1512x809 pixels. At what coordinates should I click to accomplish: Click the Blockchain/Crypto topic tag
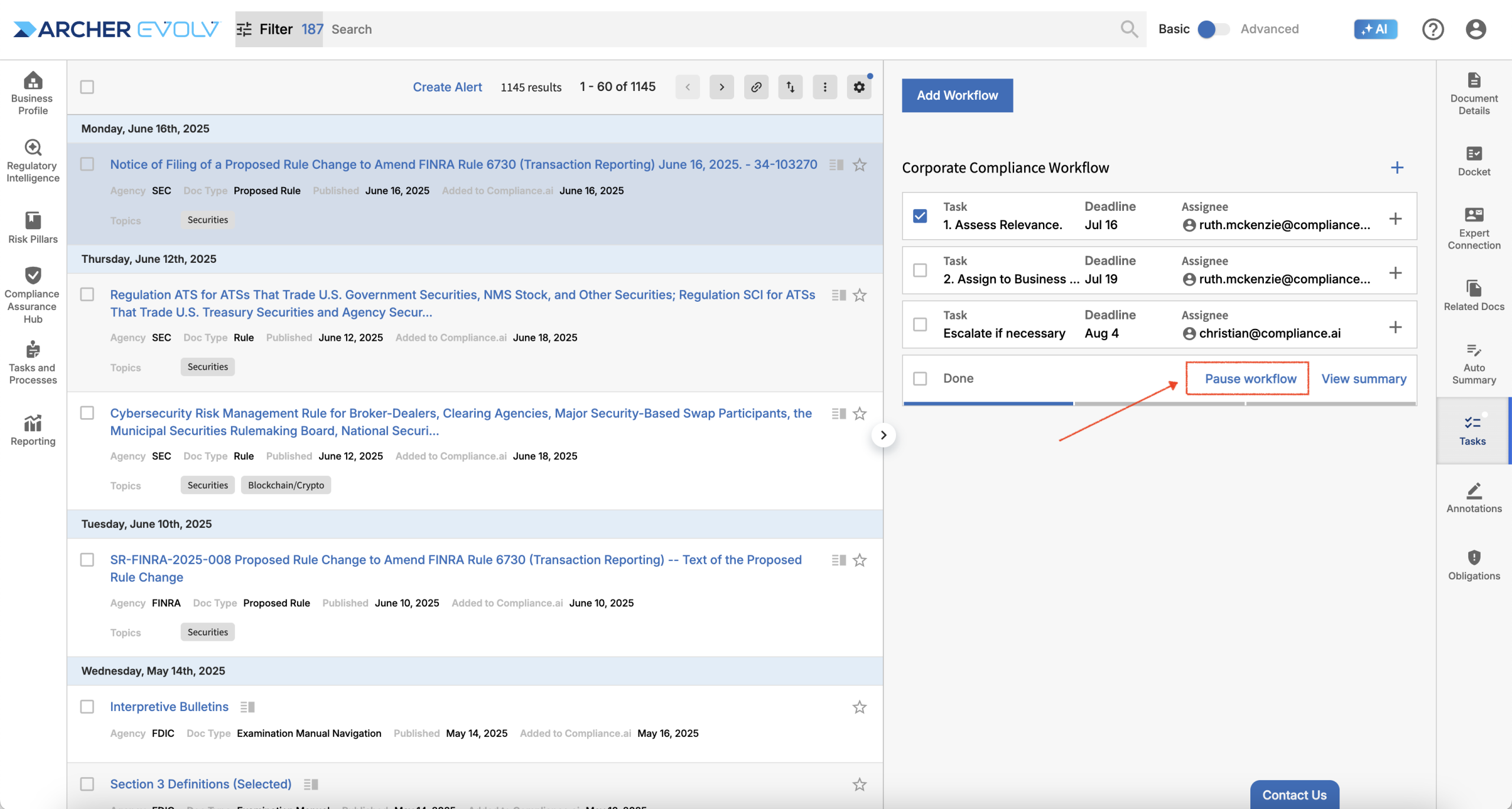[286, 485]
